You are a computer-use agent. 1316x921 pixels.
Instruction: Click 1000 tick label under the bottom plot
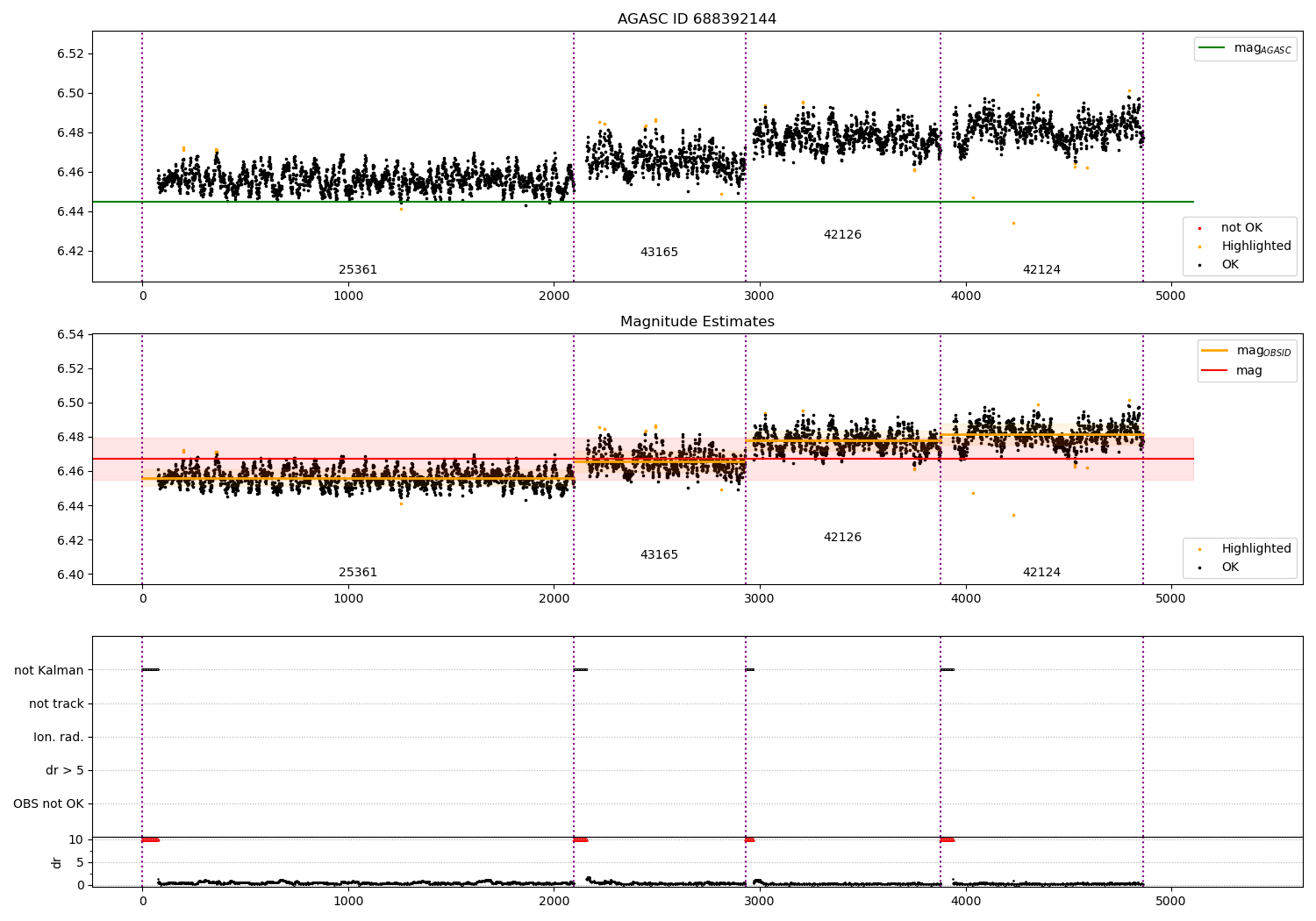348,902
